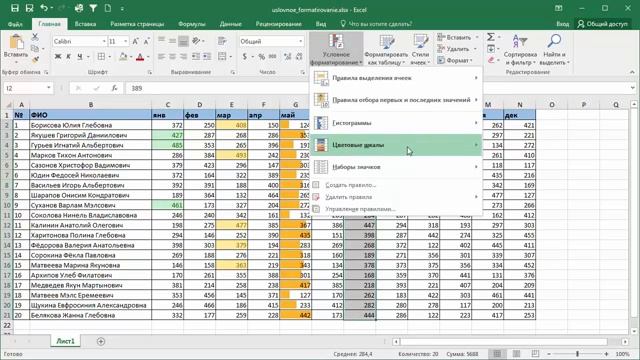Viewport: 640px width, 360px height.
Task: Choose Создать правило menu item
Action: (396, 185)
